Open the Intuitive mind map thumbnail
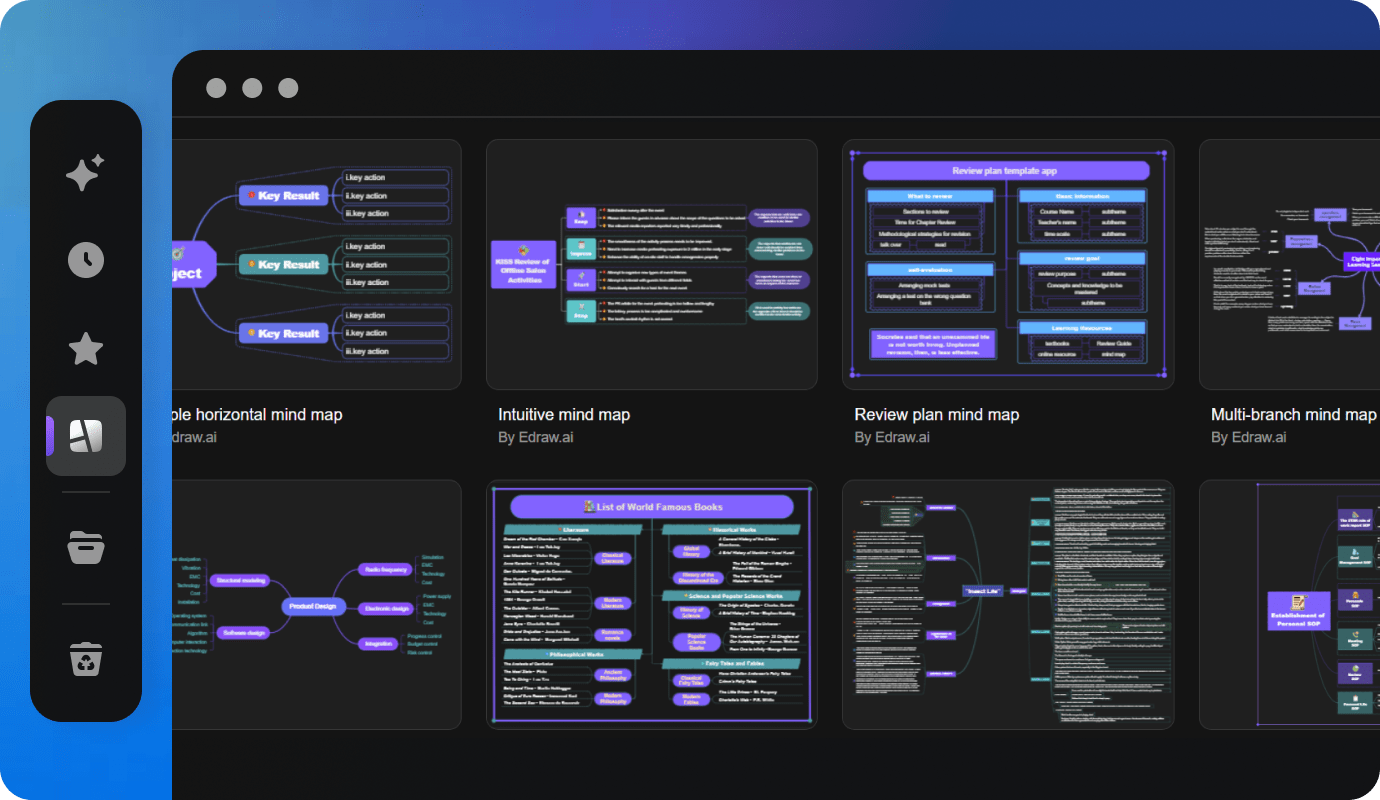 [x=652, y=264]
